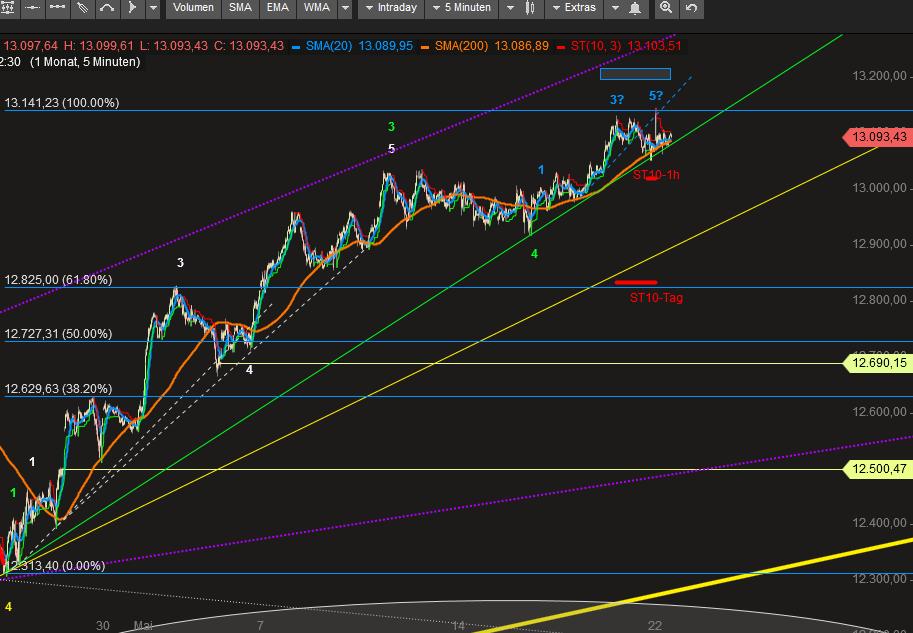Toggle the EMA indicator button
Viewport: 913px width, 633px height.
click(277, 9)
